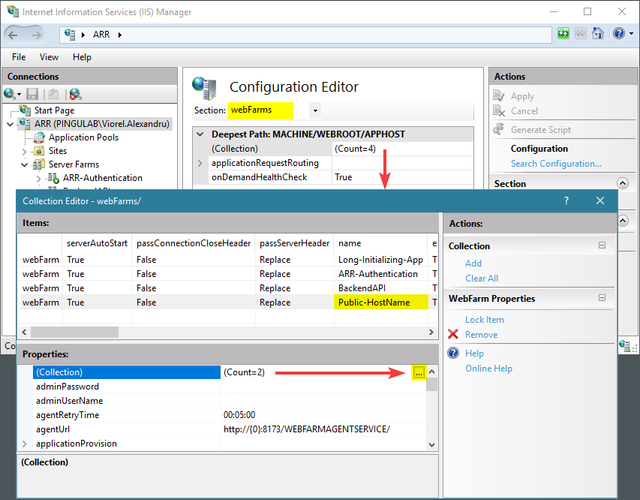
Task: Collapse the WebFarm Properties group
Action: point(602,298)
